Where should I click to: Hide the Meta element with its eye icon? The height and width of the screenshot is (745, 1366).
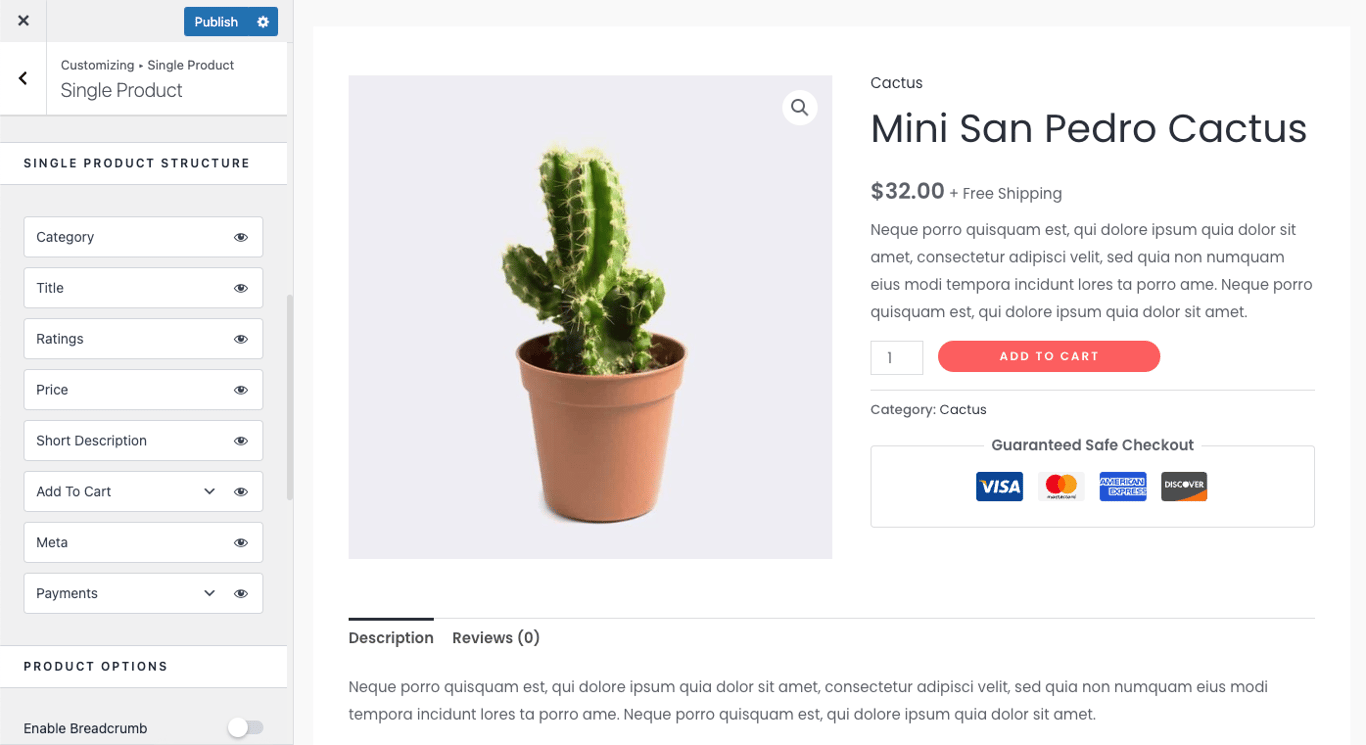click(x=241, y=542)
